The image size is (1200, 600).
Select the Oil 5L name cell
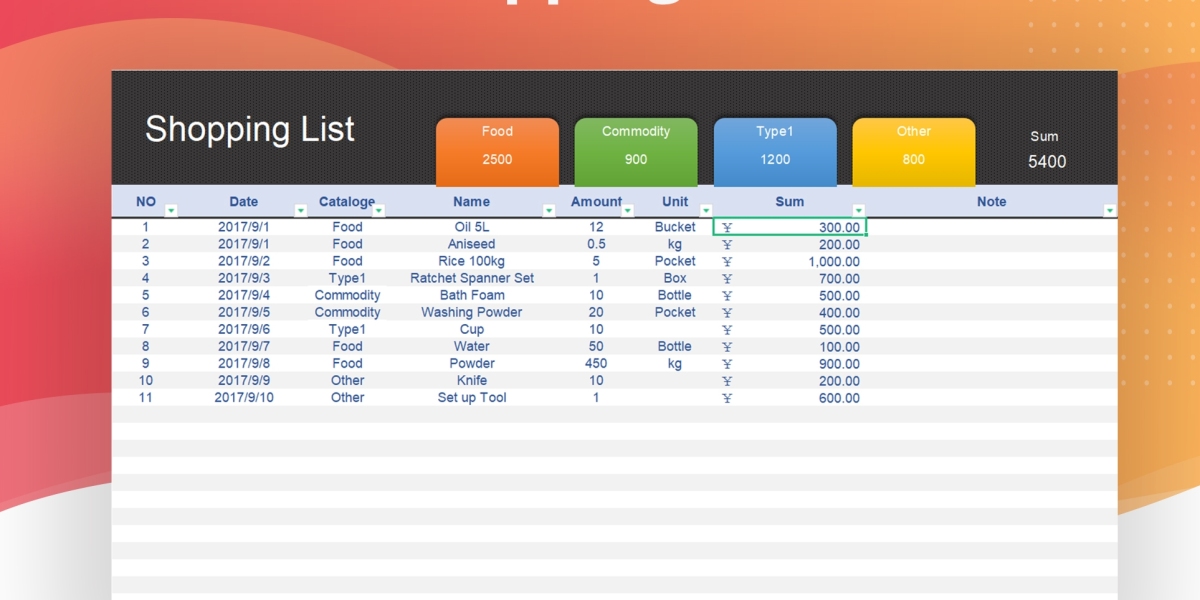point(472,227)
